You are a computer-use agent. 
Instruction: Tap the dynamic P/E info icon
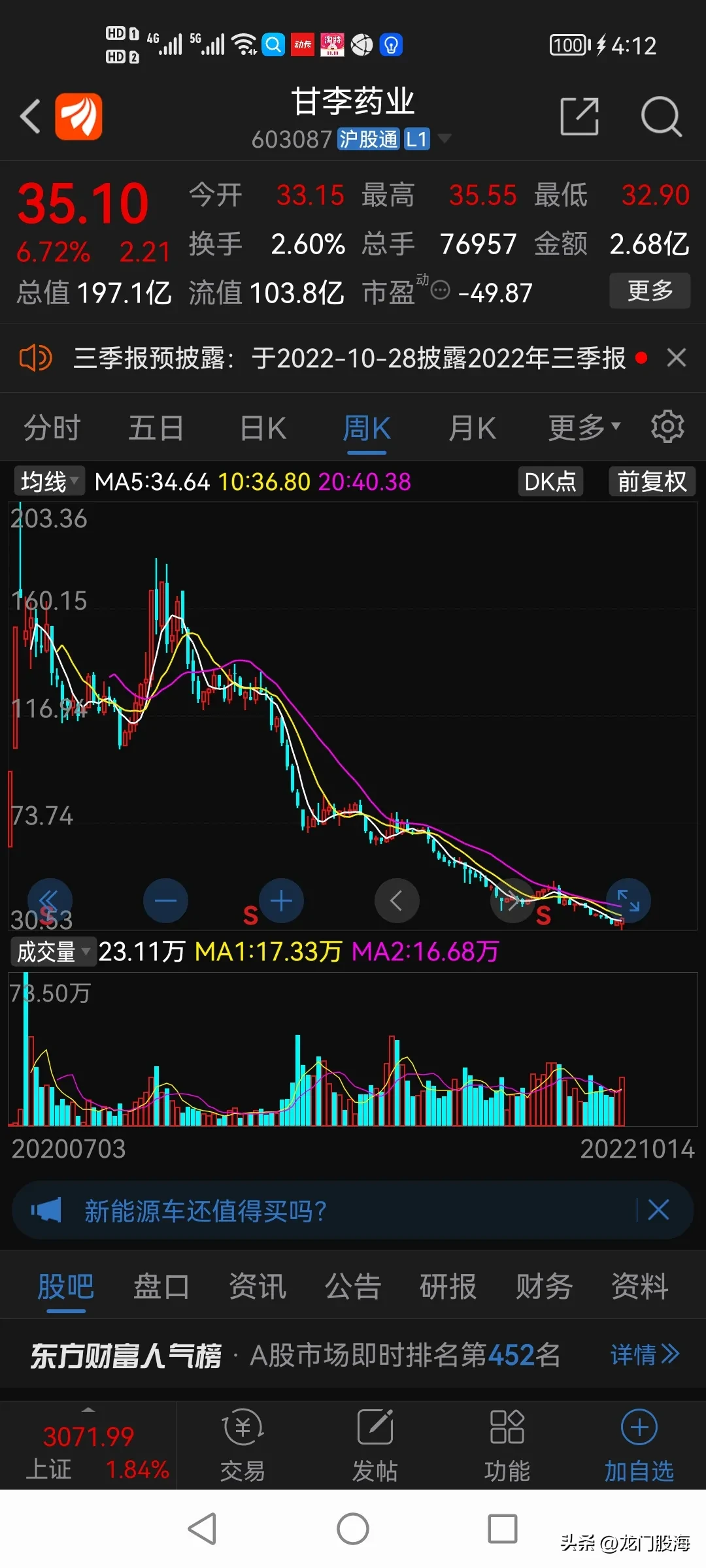point(441,289)
